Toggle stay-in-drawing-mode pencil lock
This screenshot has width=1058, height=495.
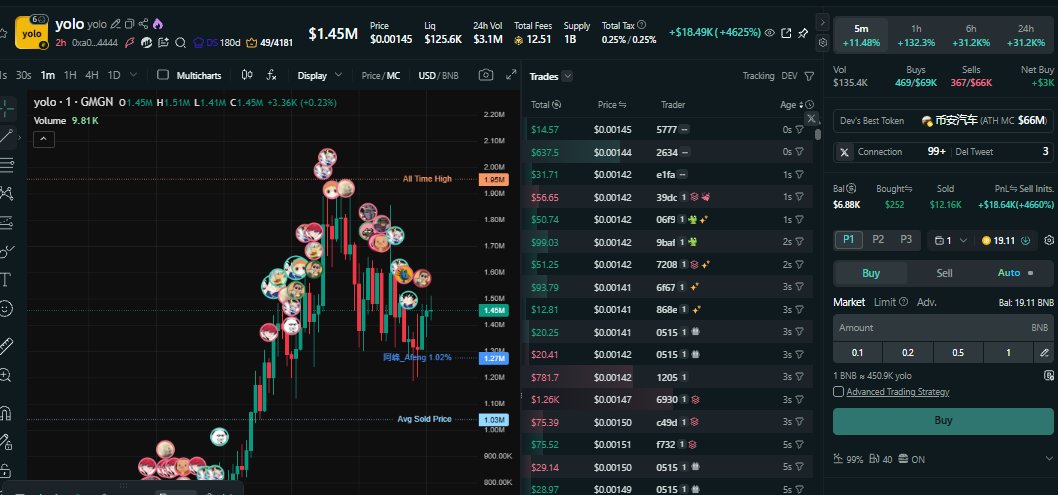click(x=5, y=442)
